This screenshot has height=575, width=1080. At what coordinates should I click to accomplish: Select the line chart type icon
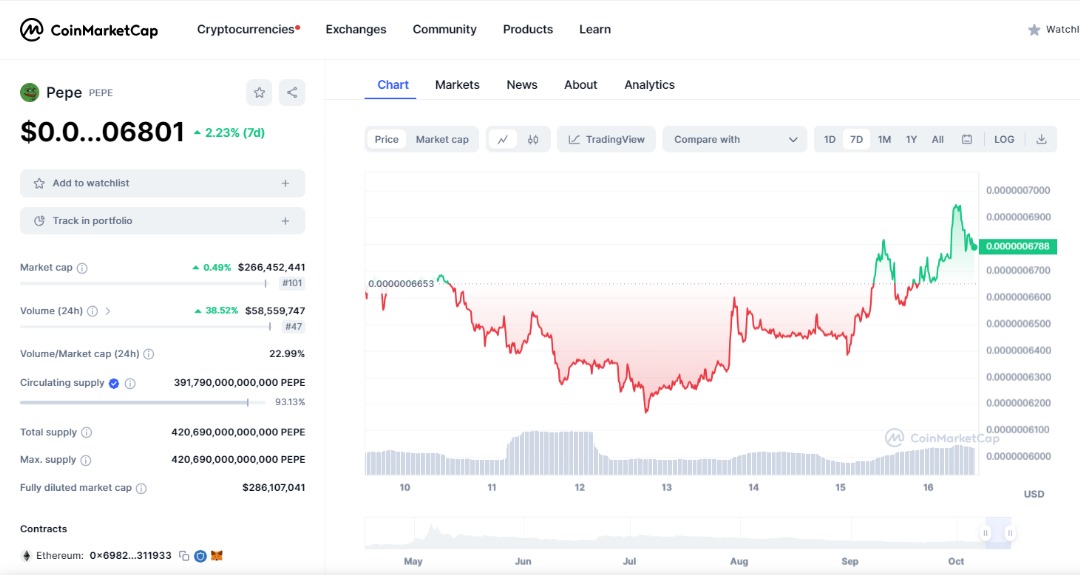503,139
